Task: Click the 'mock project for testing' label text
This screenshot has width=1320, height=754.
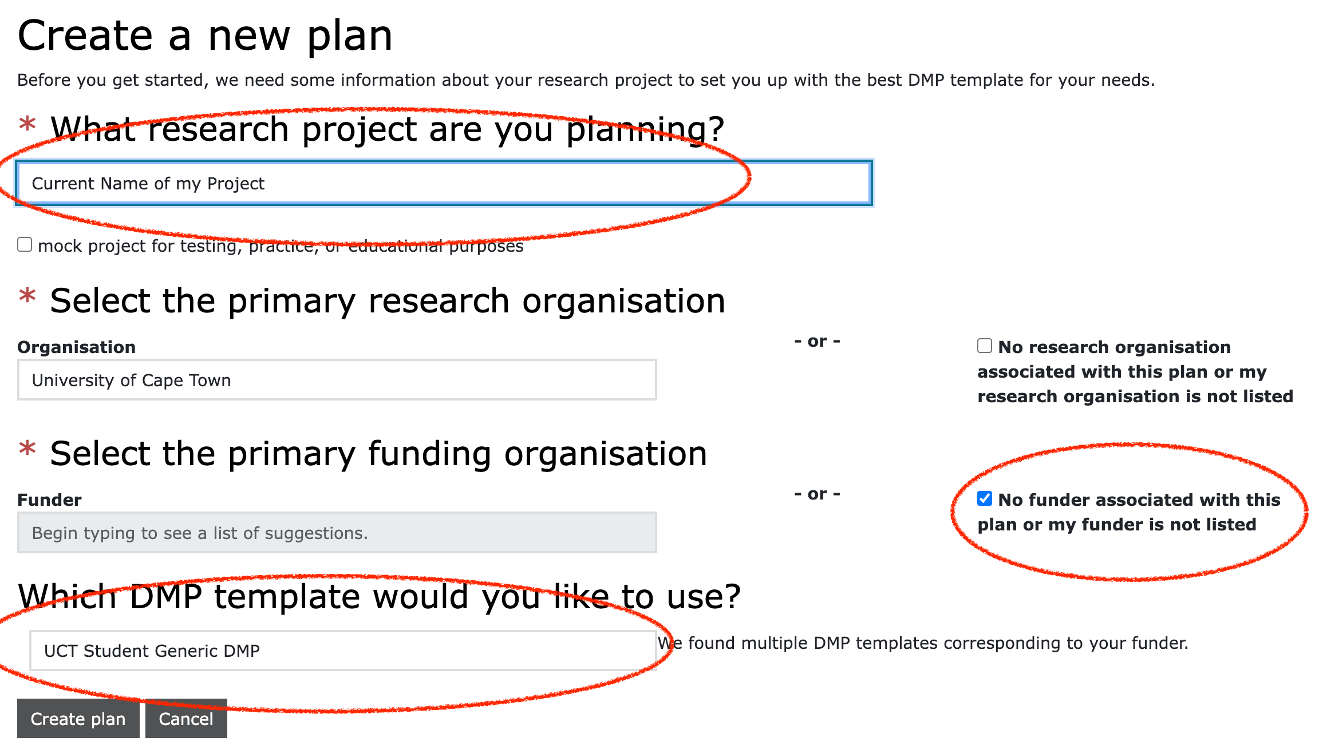Action: coord(280,246)
